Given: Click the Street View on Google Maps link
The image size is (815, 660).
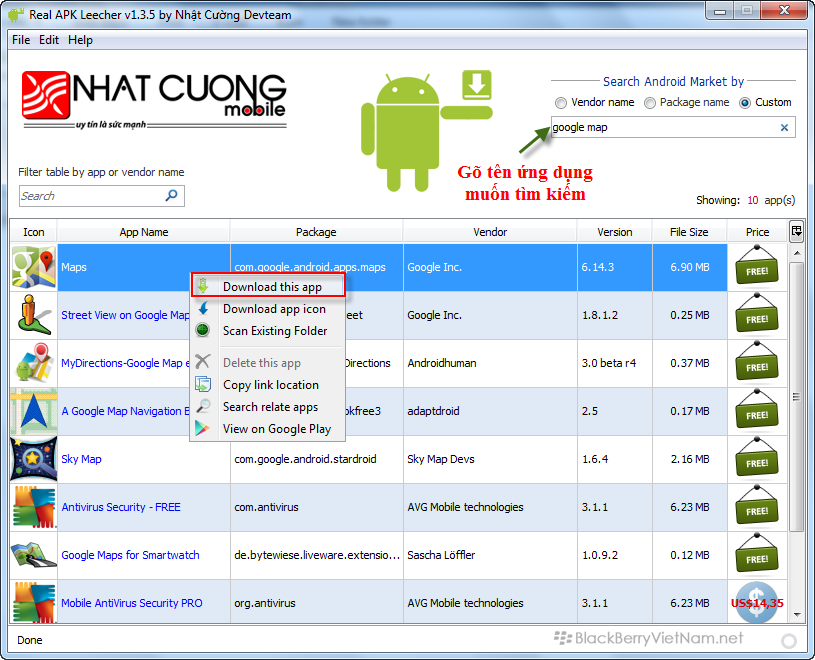Looking at the screenshot, I should click(125, 315).
